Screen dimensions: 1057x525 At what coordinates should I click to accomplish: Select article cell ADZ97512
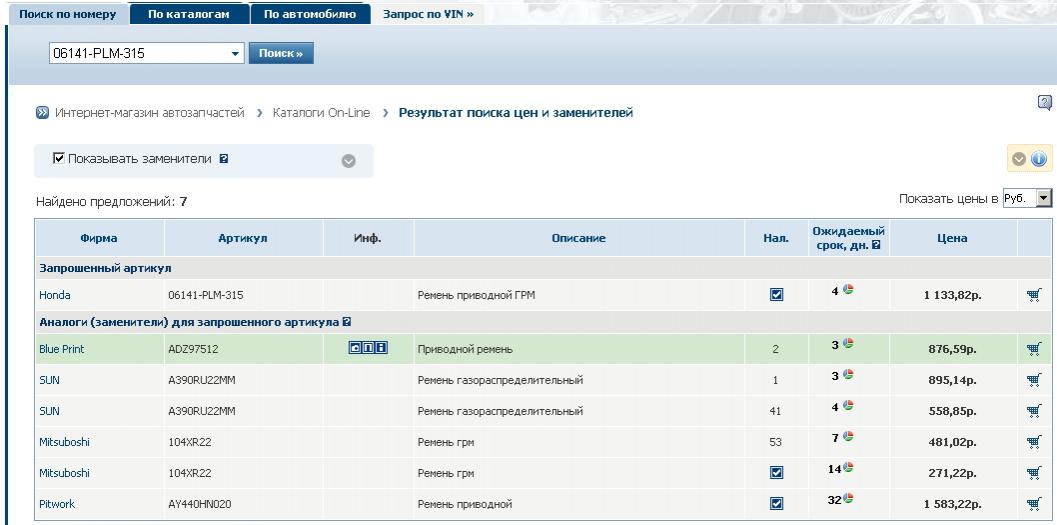pyautogui.click(x=193, y=349)
